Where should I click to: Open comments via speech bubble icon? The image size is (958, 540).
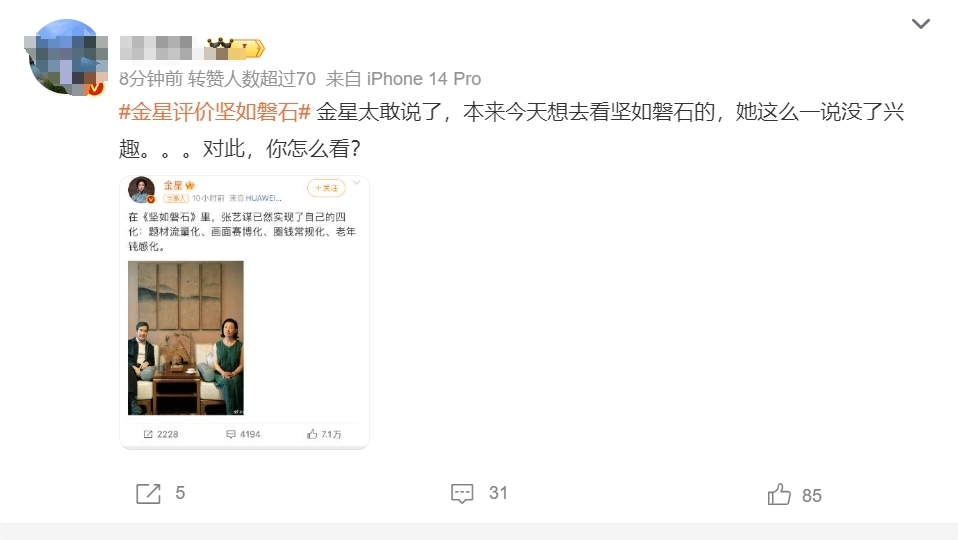[462, 494]
